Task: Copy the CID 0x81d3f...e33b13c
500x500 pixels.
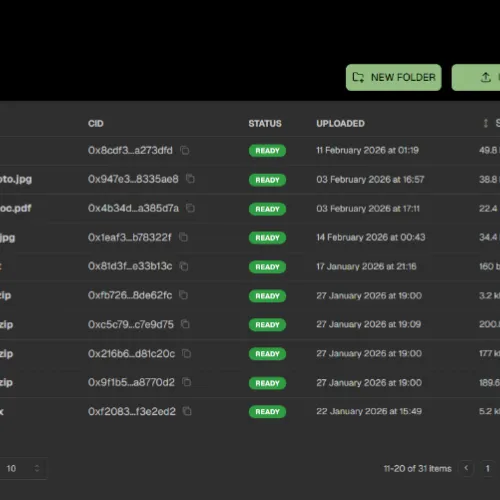Action: (x=184, y=266)
